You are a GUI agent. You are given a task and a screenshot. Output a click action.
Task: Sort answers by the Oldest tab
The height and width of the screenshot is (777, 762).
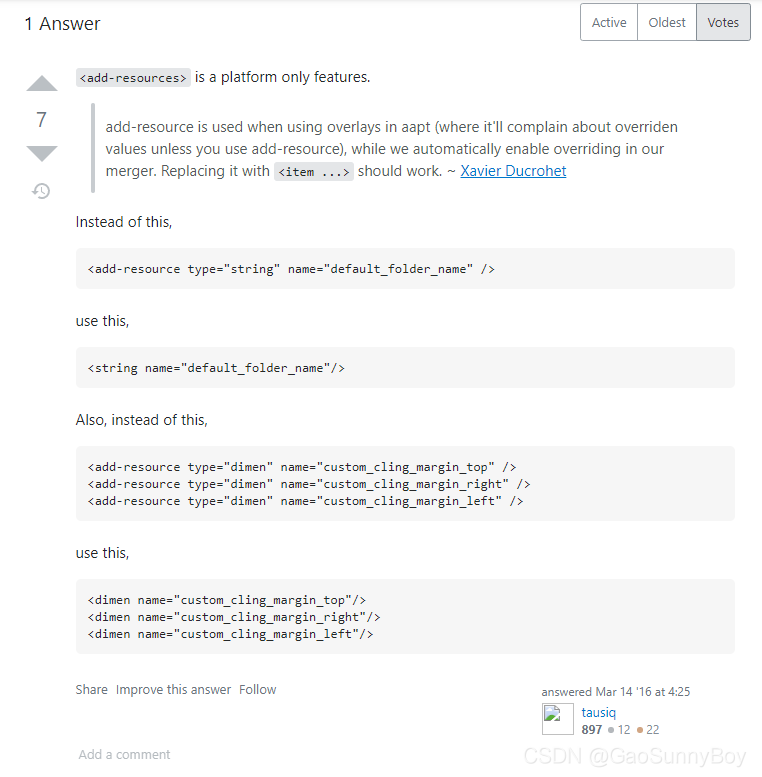point(667,22)
